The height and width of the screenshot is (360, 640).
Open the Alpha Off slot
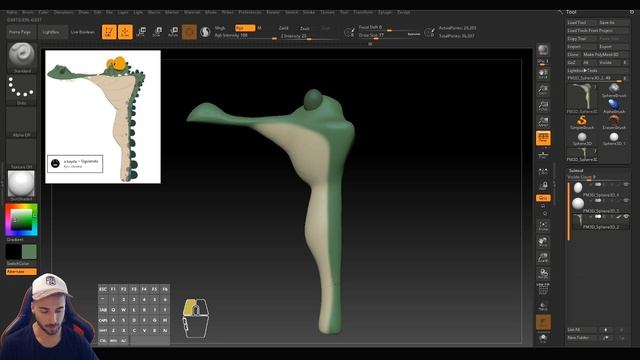(22, 121)
